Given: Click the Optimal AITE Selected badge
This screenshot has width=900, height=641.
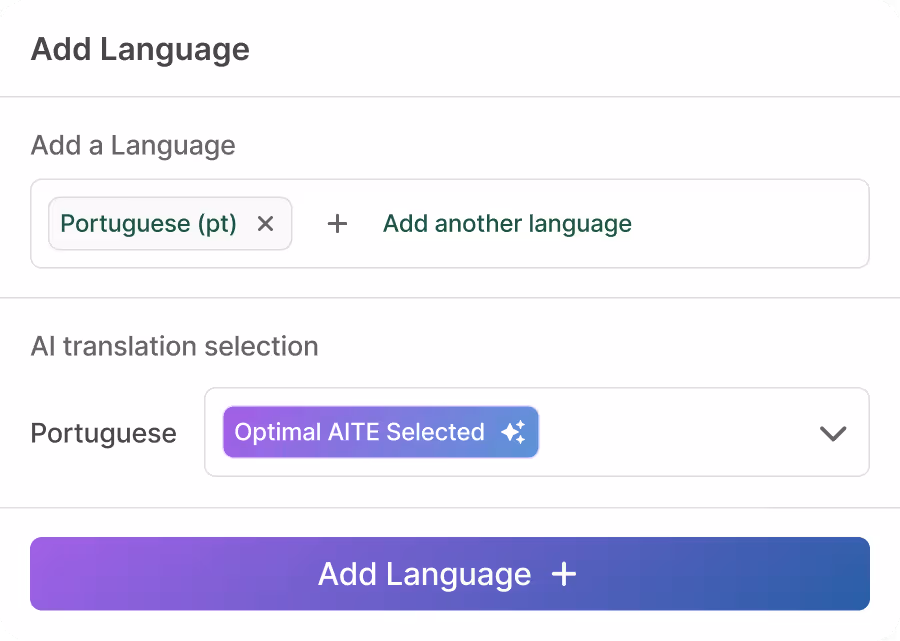Looking at the screenshot, I should (381, 432).
